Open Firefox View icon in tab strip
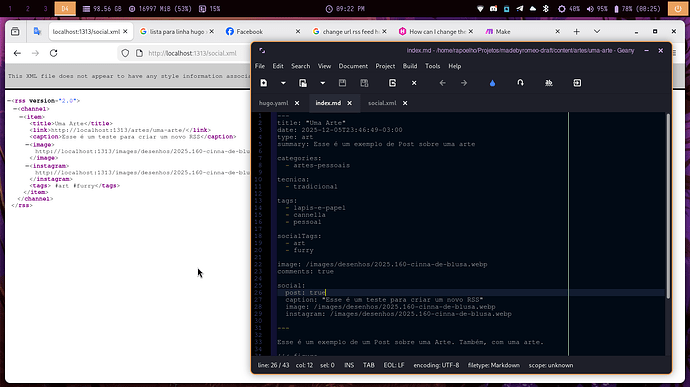 [15, 32]
